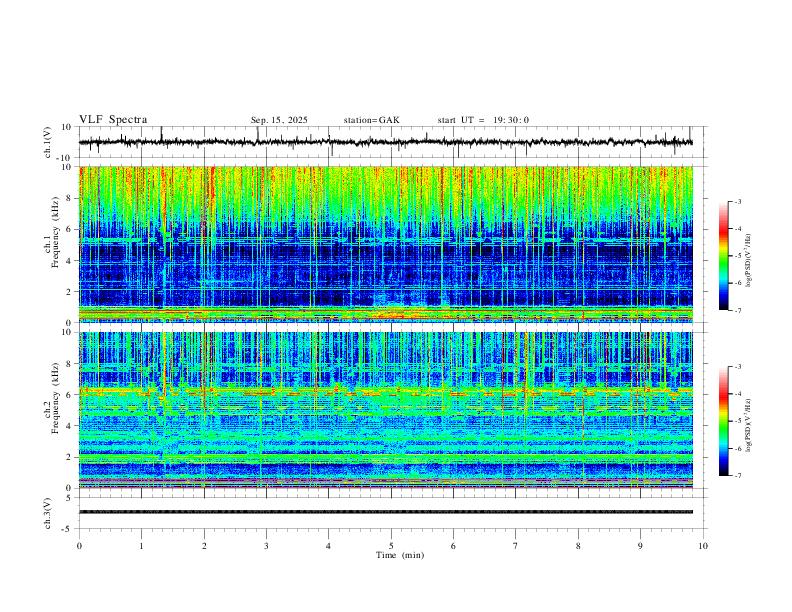
Task: Click time-axis tick label "9"
Action: coord(640,546)
